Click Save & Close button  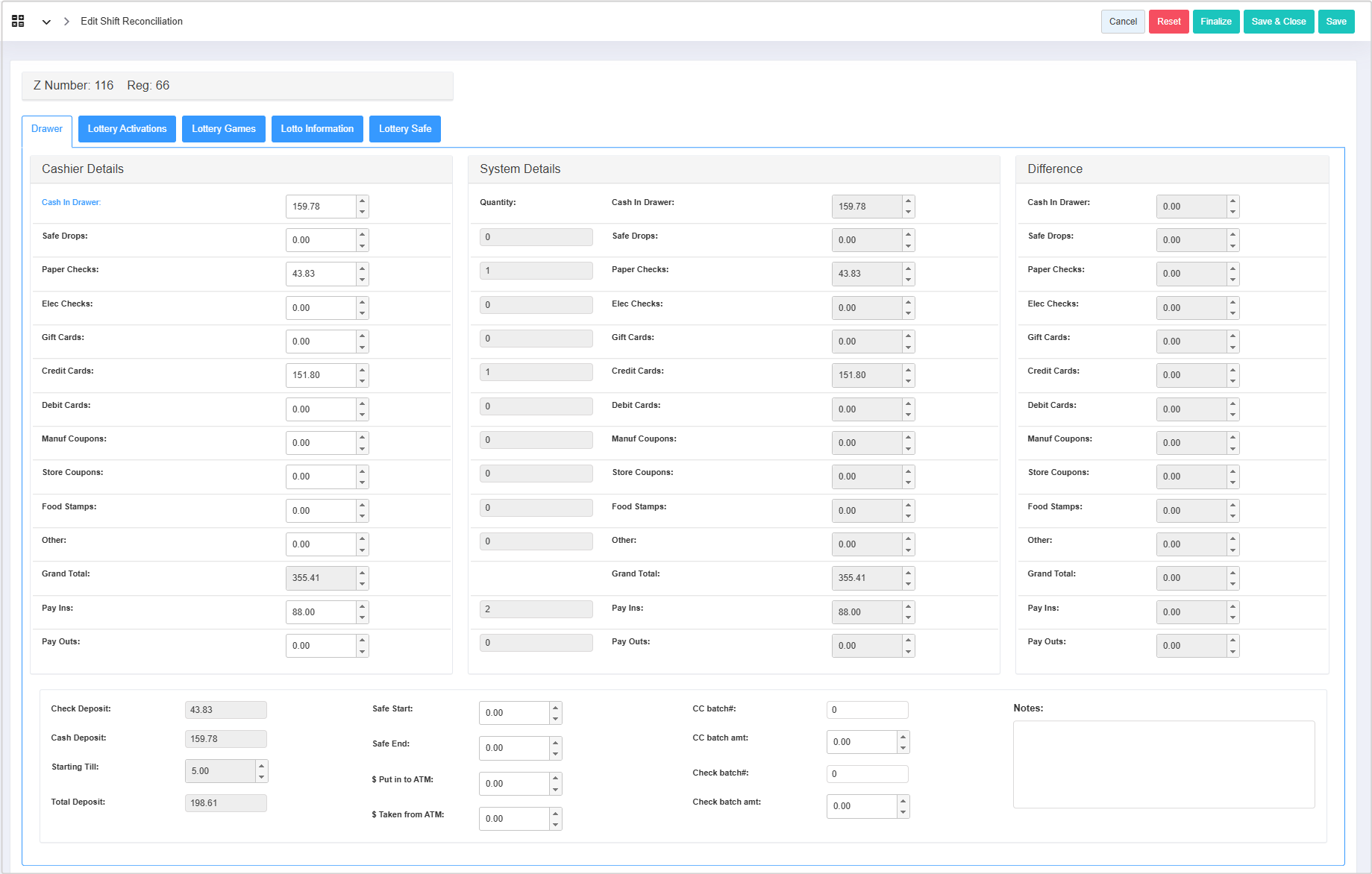pos(1278,22)
